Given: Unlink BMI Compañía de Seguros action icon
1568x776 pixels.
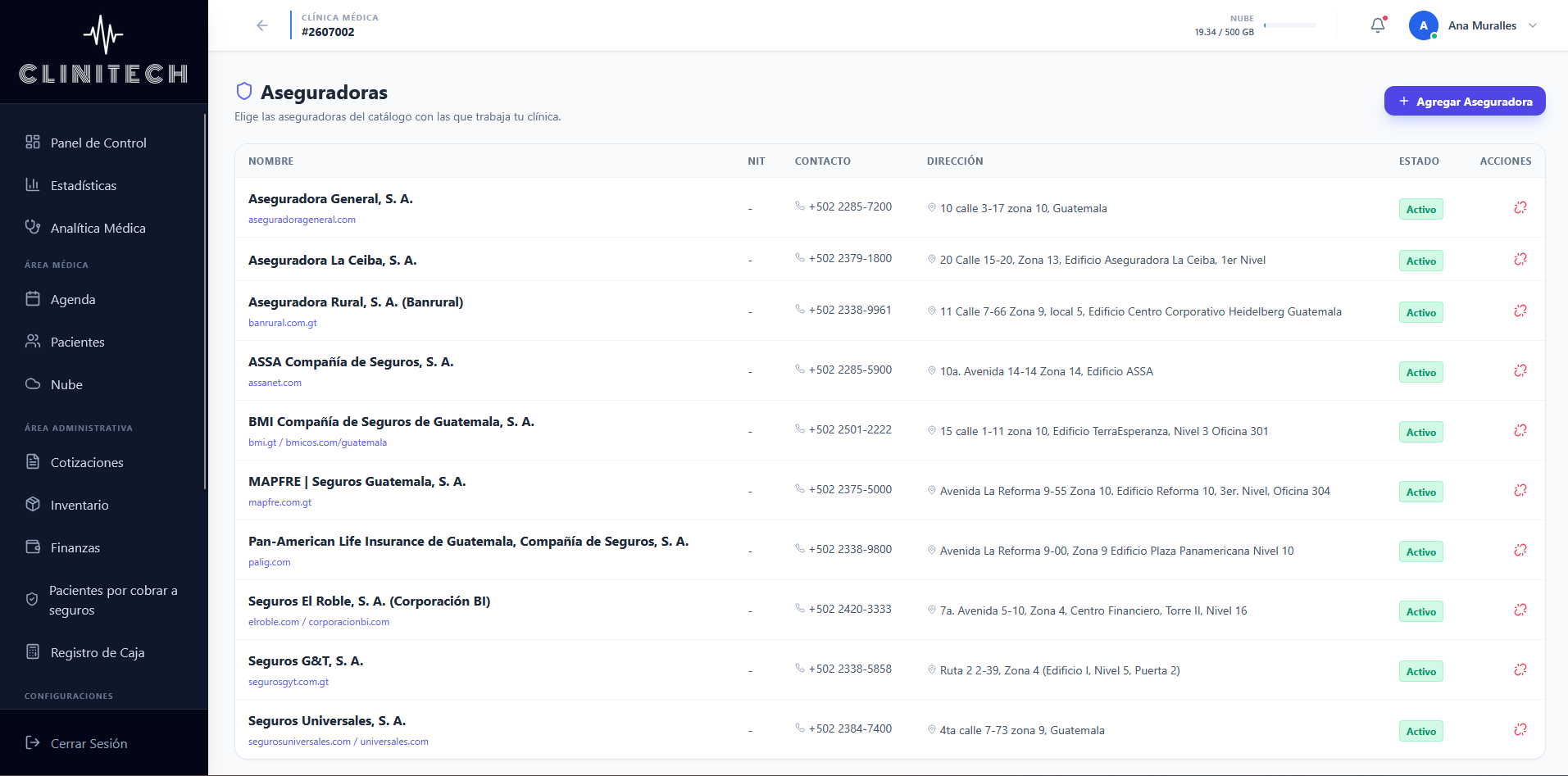Looking at the screenshot, I should pyautogui.click(x=1520, y=430).
